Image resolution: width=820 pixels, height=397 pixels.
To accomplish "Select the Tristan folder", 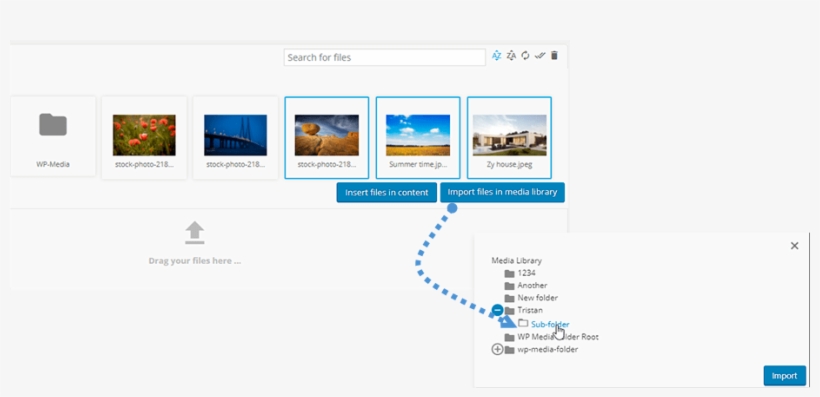I will [x=530, y=311].
